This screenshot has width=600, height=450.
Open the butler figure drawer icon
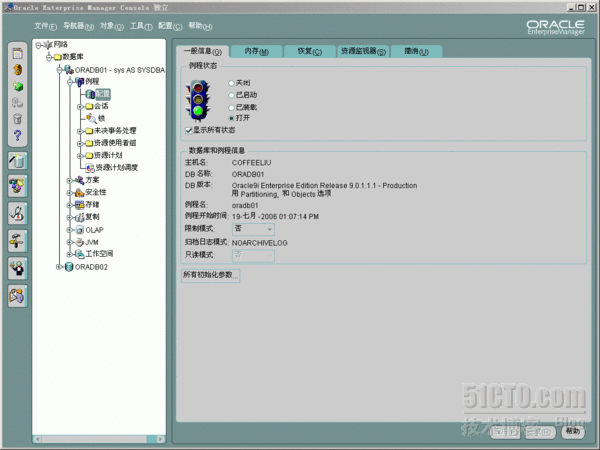pos(18,268)
